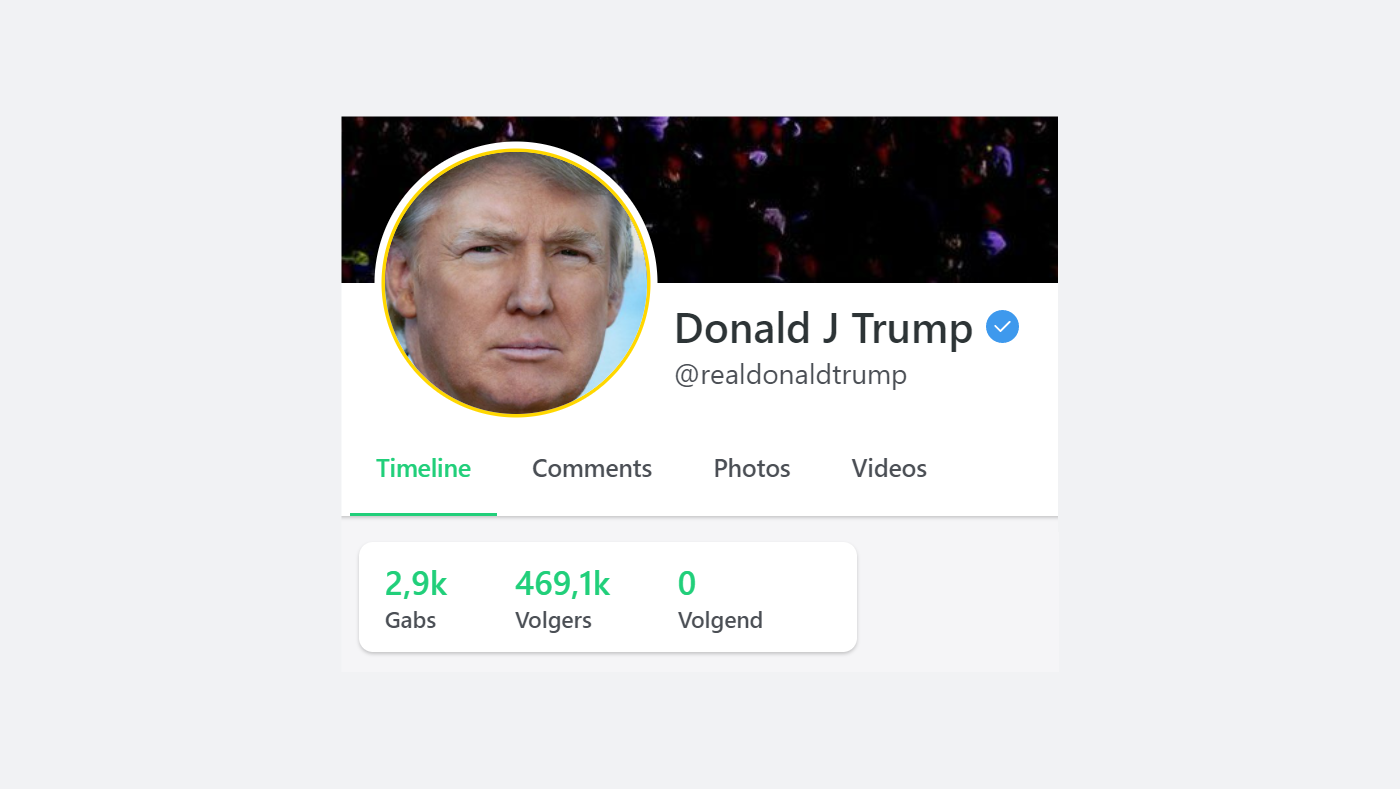The width and height of the screenshot is (1400, 789).
Task: Switch to the Timeline tab
Action: 423,468
